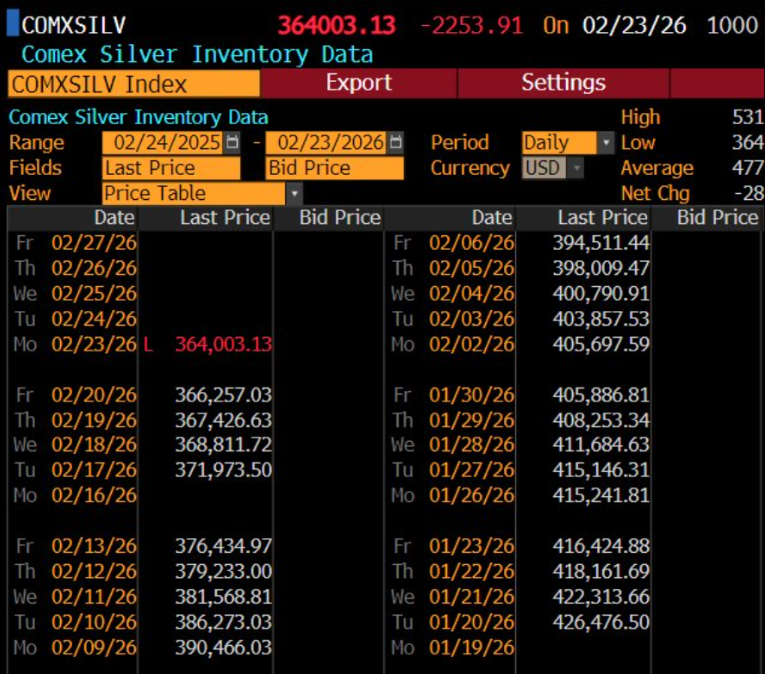
Task: Select the 02/20/26 row value 366,257.03
Action: point(223,395)
